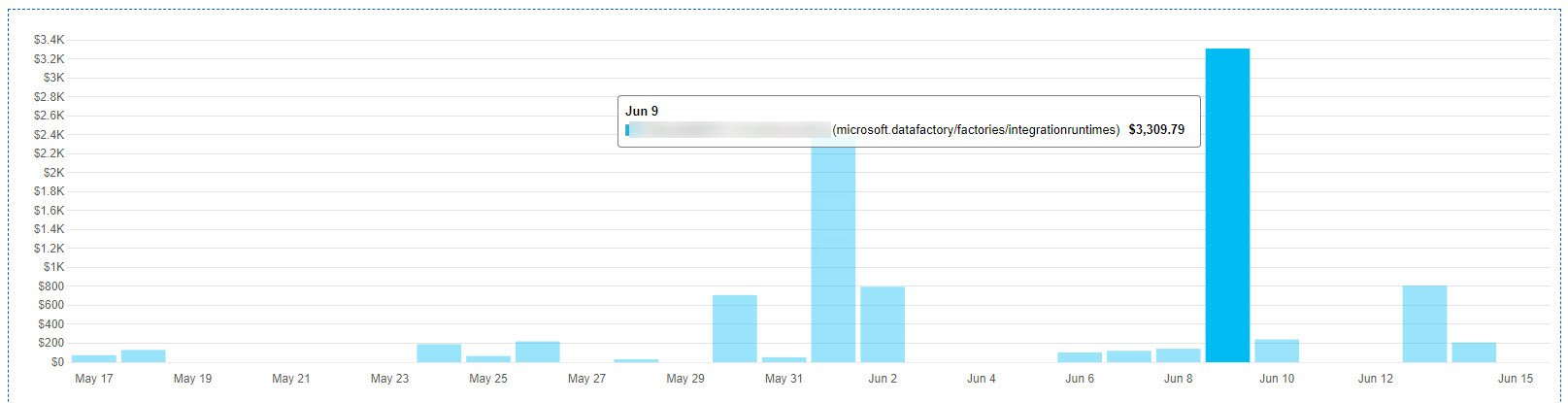Click the tiny May 28 bar
Screen dimensions: 1568x403
point(636,360)
